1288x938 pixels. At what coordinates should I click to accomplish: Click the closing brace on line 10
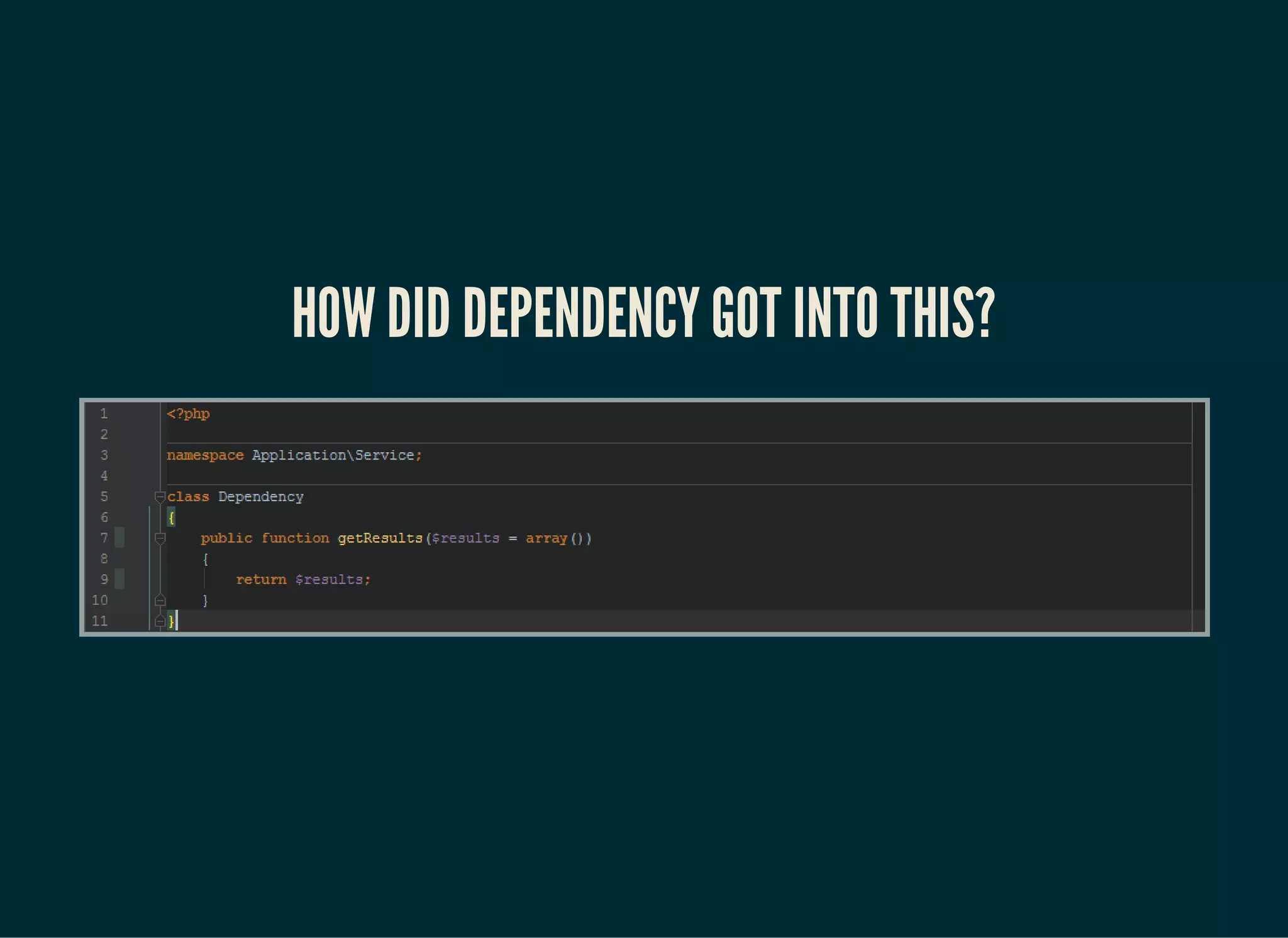[x=206, y=600]
